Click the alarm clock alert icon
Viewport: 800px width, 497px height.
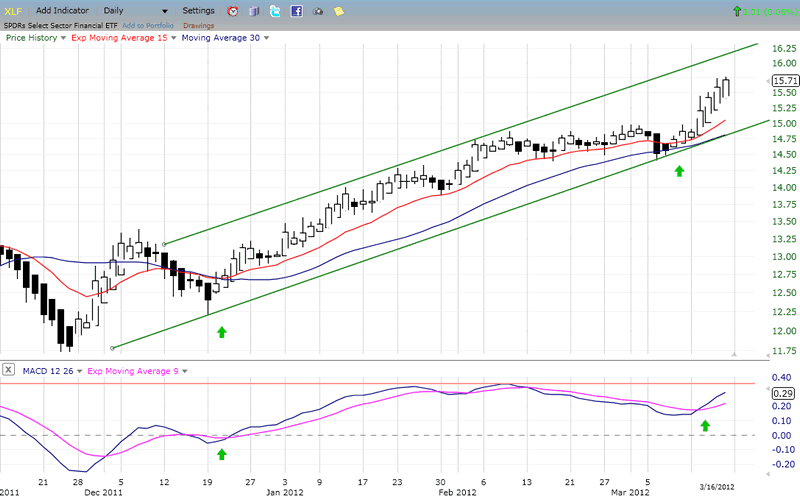click(232, 11)
